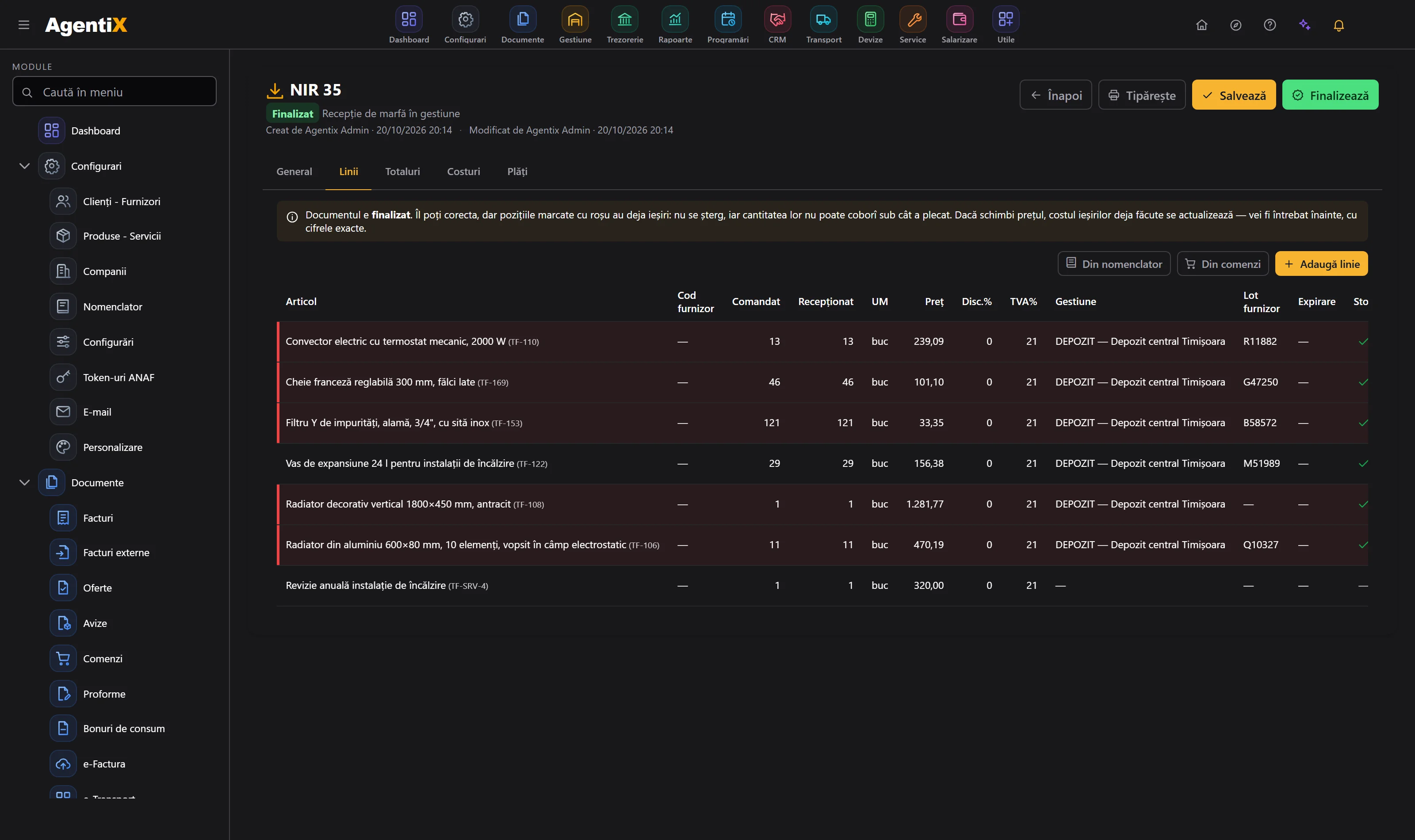Switch to the Totaluri tab
This screenshot has height=840, width=1415.
[402, 172]
